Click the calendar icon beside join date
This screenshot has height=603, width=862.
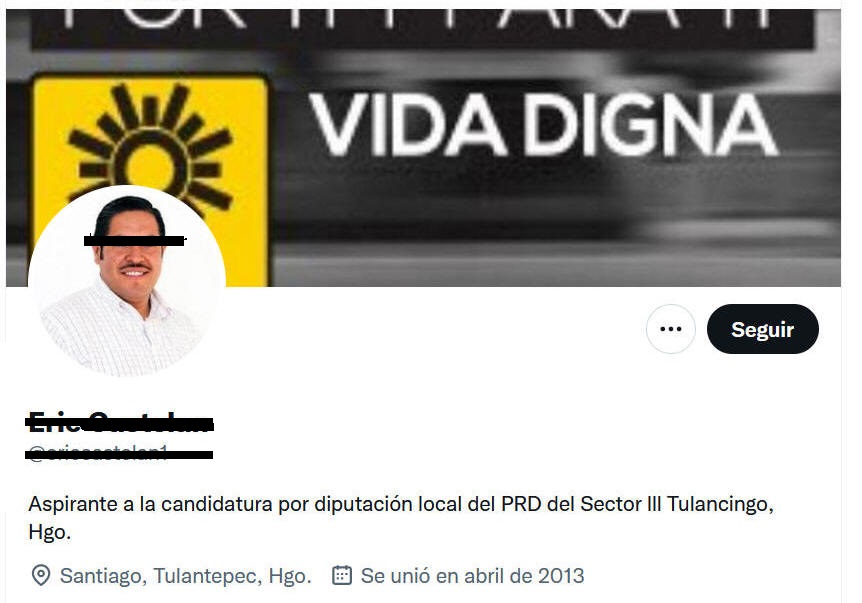(x=342, y=575)
